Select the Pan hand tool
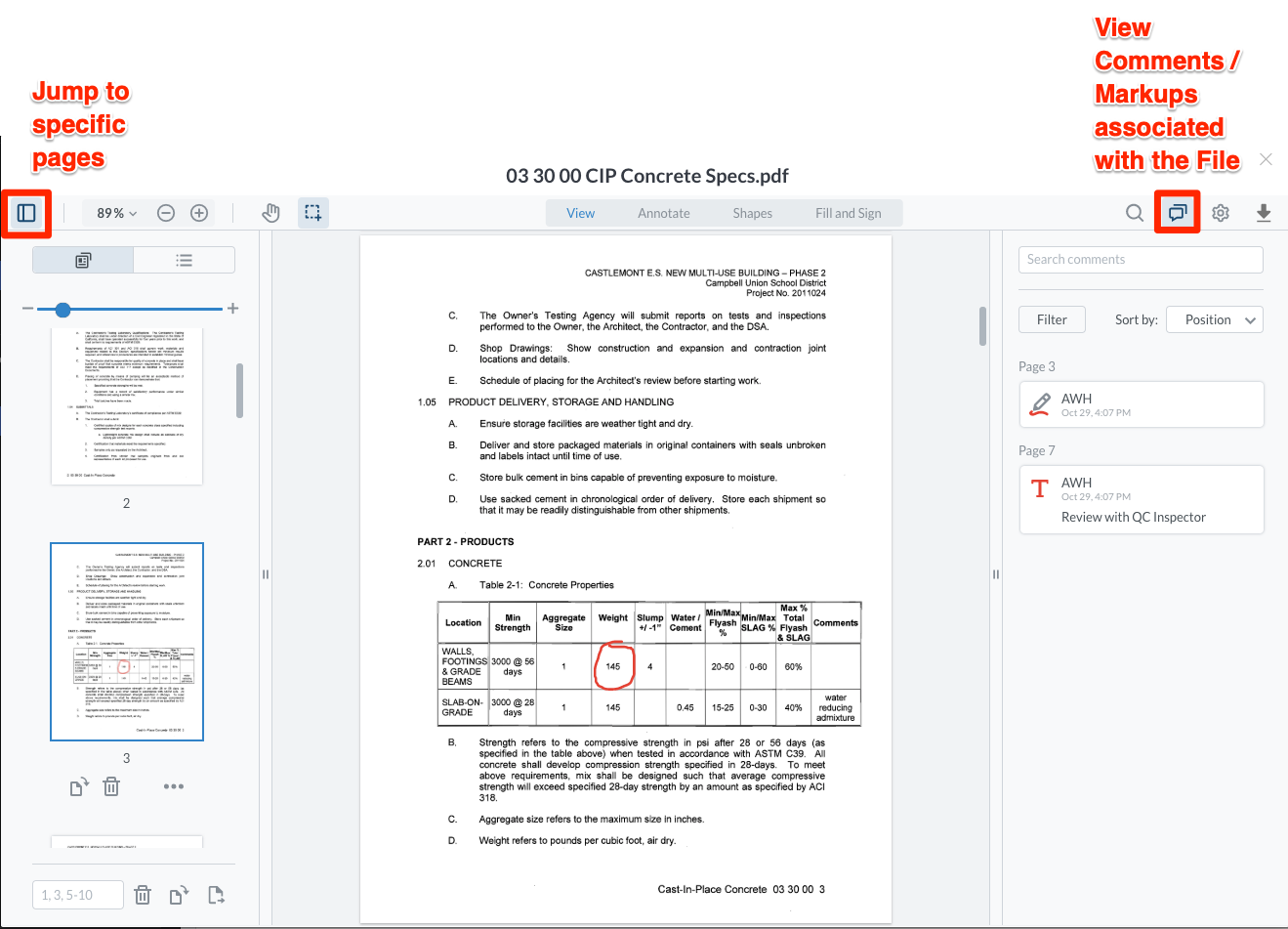Viewport: 1288px width, 929px height. tap(271, 213)
